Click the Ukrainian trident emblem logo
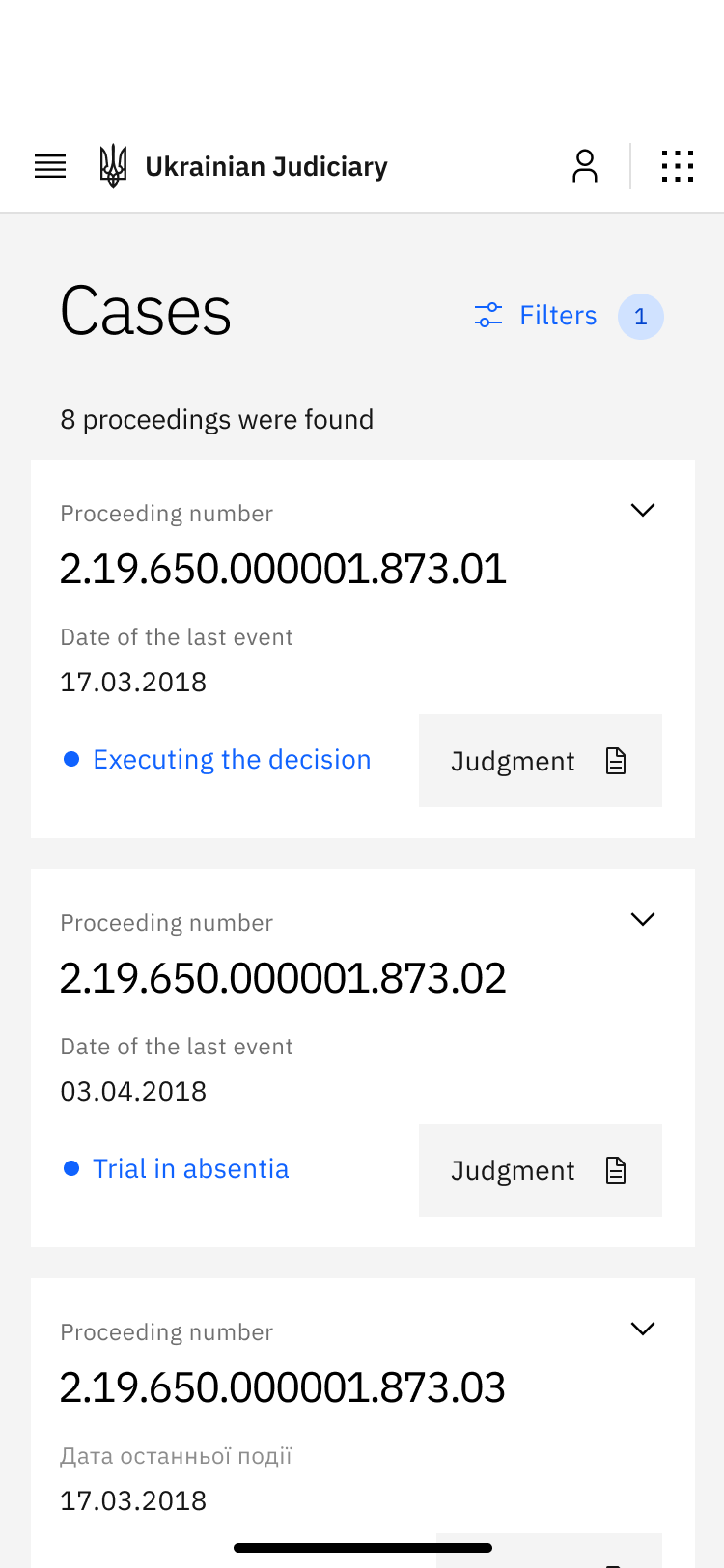 coord(113,166)
